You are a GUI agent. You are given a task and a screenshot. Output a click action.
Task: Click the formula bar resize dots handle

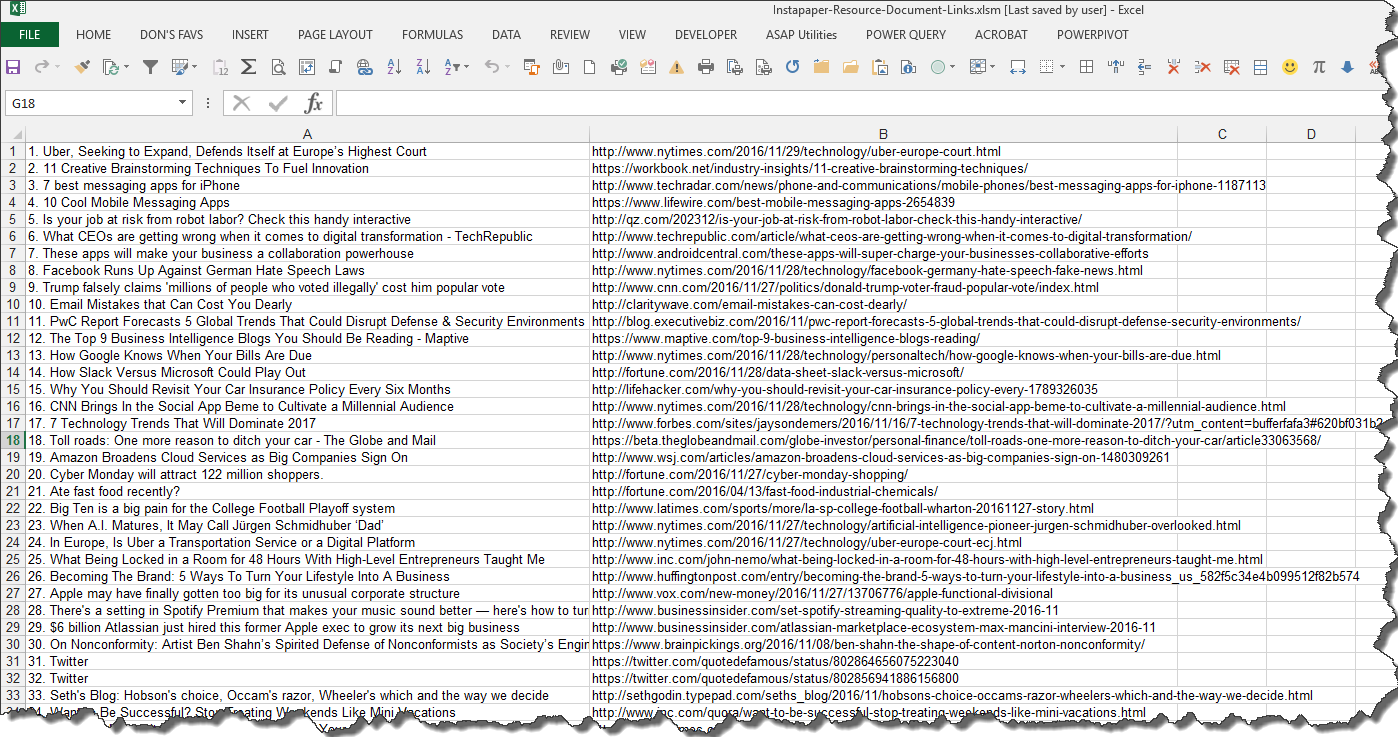coord(207,103)
